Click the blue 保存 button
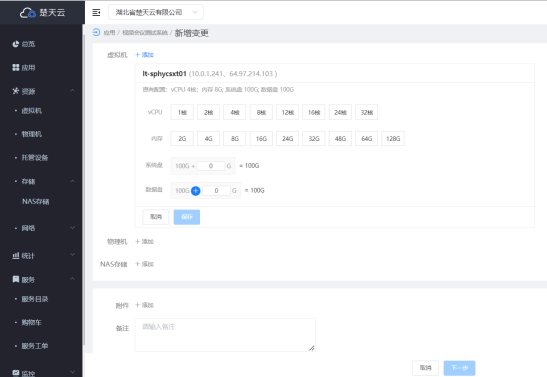The image size is (547, 377). 187,217
